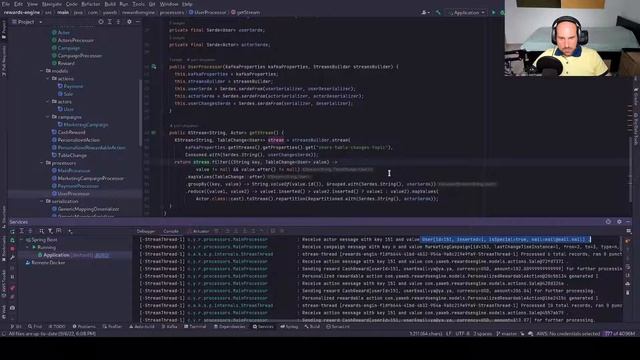The width and height of the screenshot is (640, 360).
Task: Collapse the serialization package node
Action: point(42,201)
